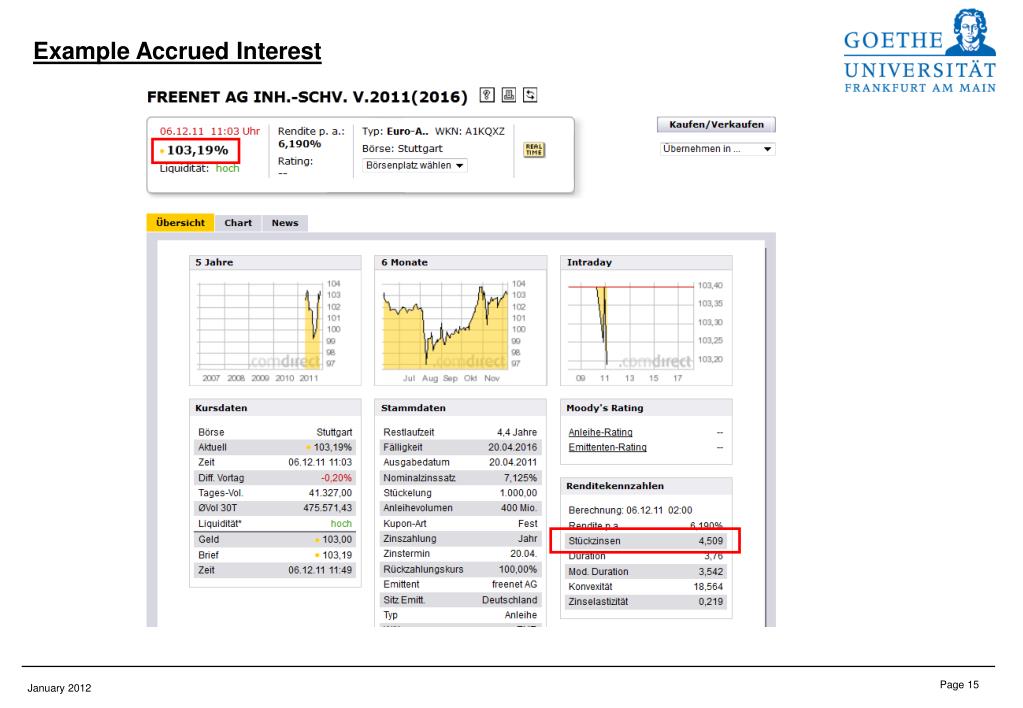The image size is (1023, 708).
Task: Open the Anleihe-Rating link
Action: pyautogui.click(x=600, y=432)
